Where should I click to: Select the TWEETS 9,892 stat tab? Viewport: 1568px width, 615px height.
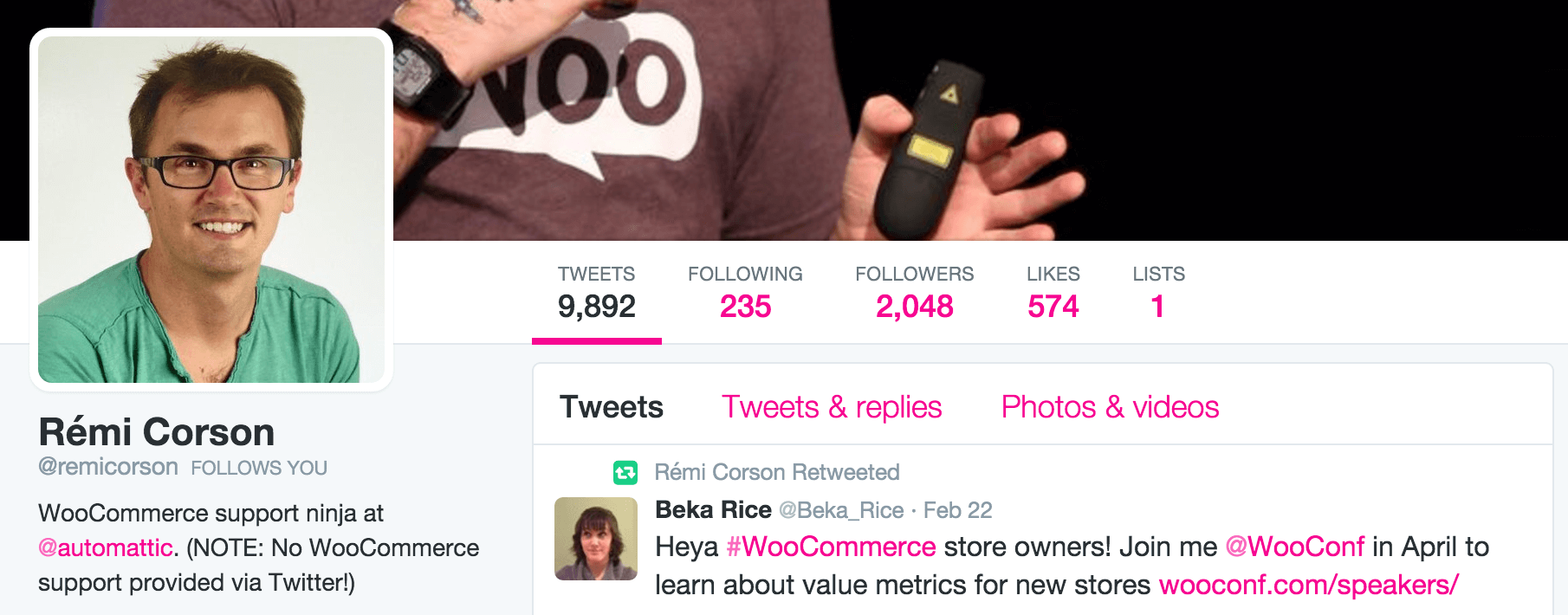(x=596, y=293)
